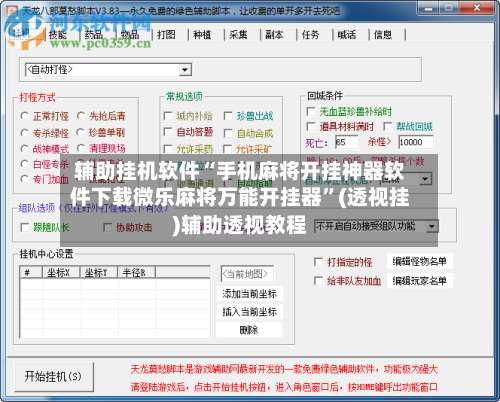Image resolution: width=500 pixels, height=402 pixels.
Task: Click the 坐标Y column header
Action: (98, 273)
